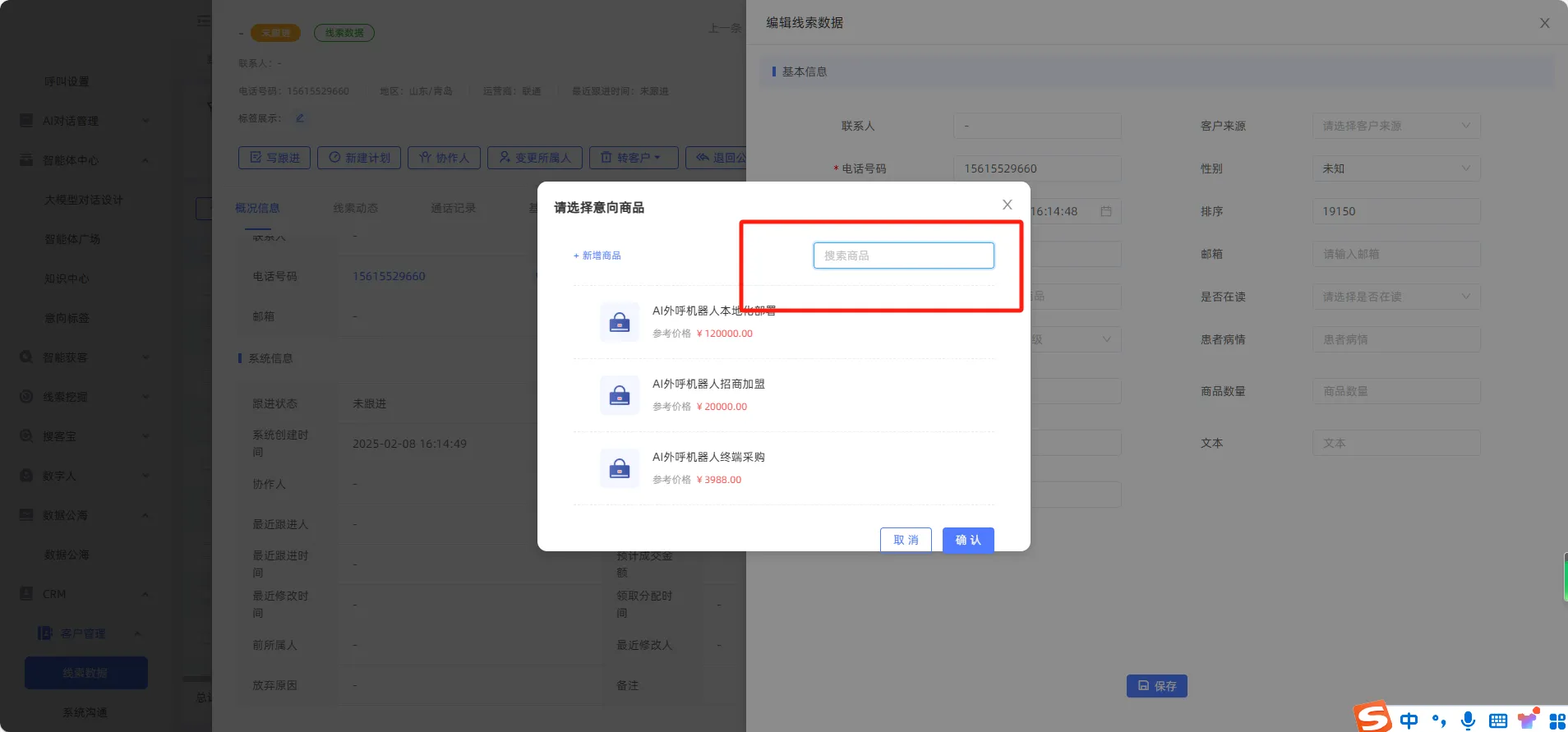
Task: Click the calendar icon in datetime field
Action: [x=1106, y=211]
